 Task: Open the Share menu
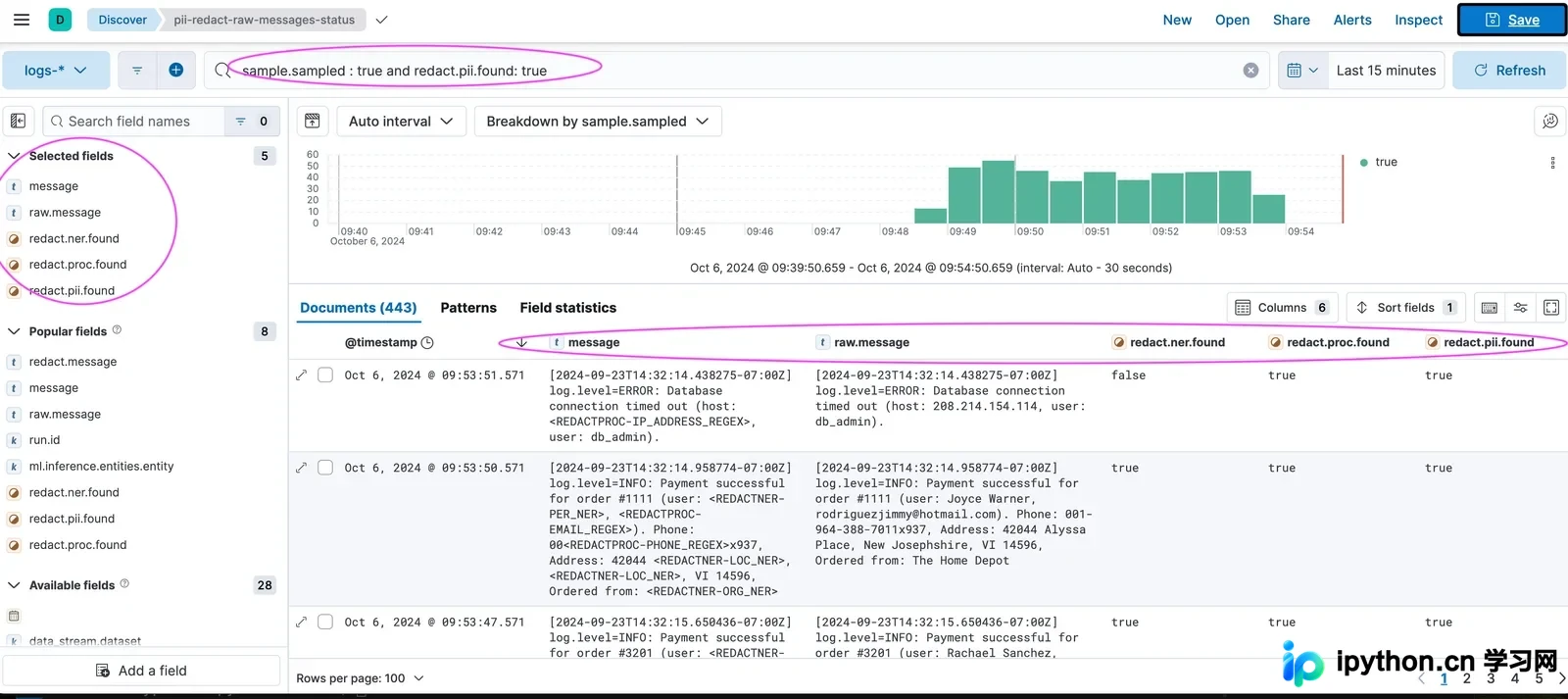click(x=1292, y=20)
